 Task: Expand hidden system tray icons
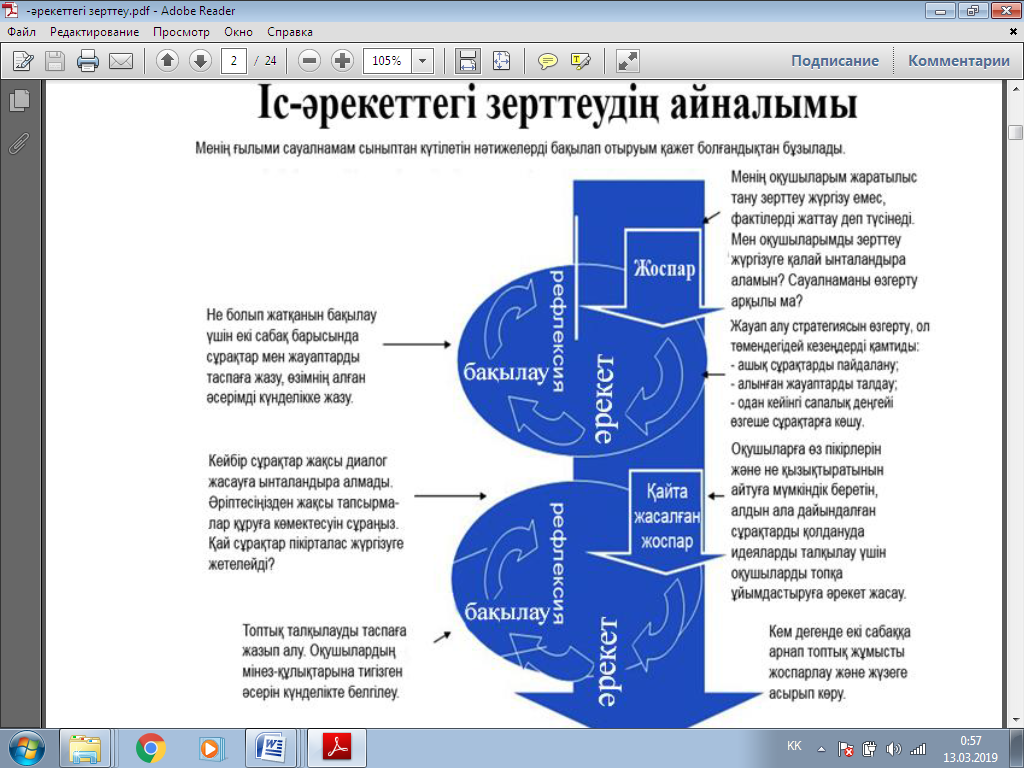coord(820,746)
